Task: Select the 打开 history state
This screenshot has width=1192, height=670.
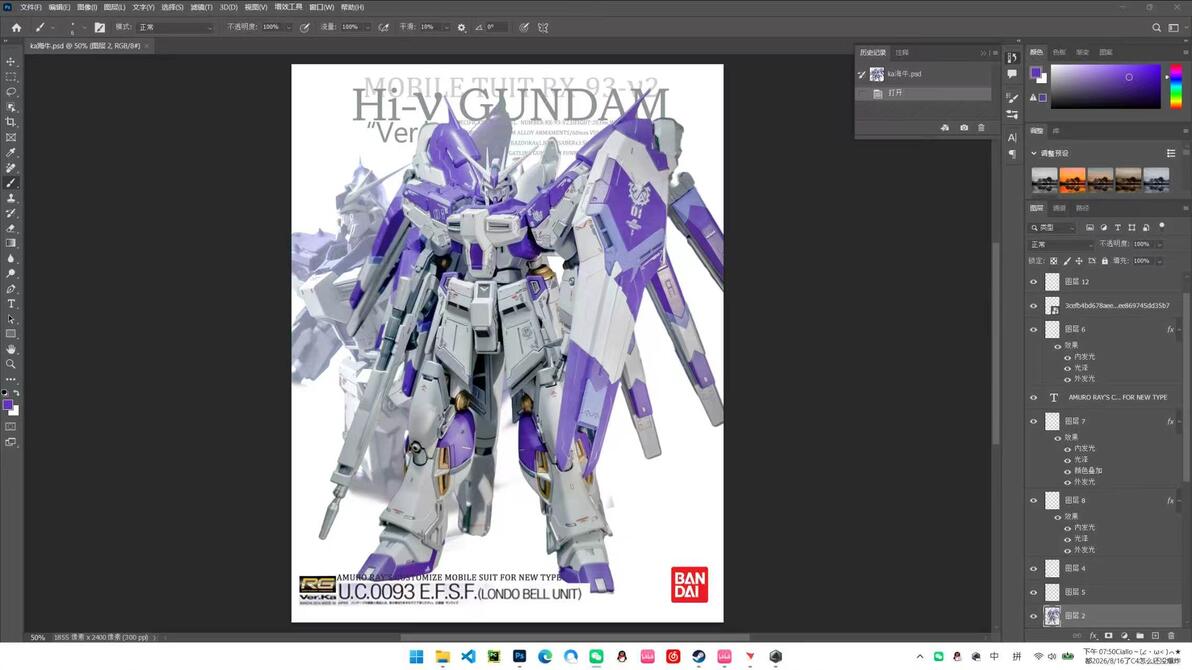Action: click(925, 93)
